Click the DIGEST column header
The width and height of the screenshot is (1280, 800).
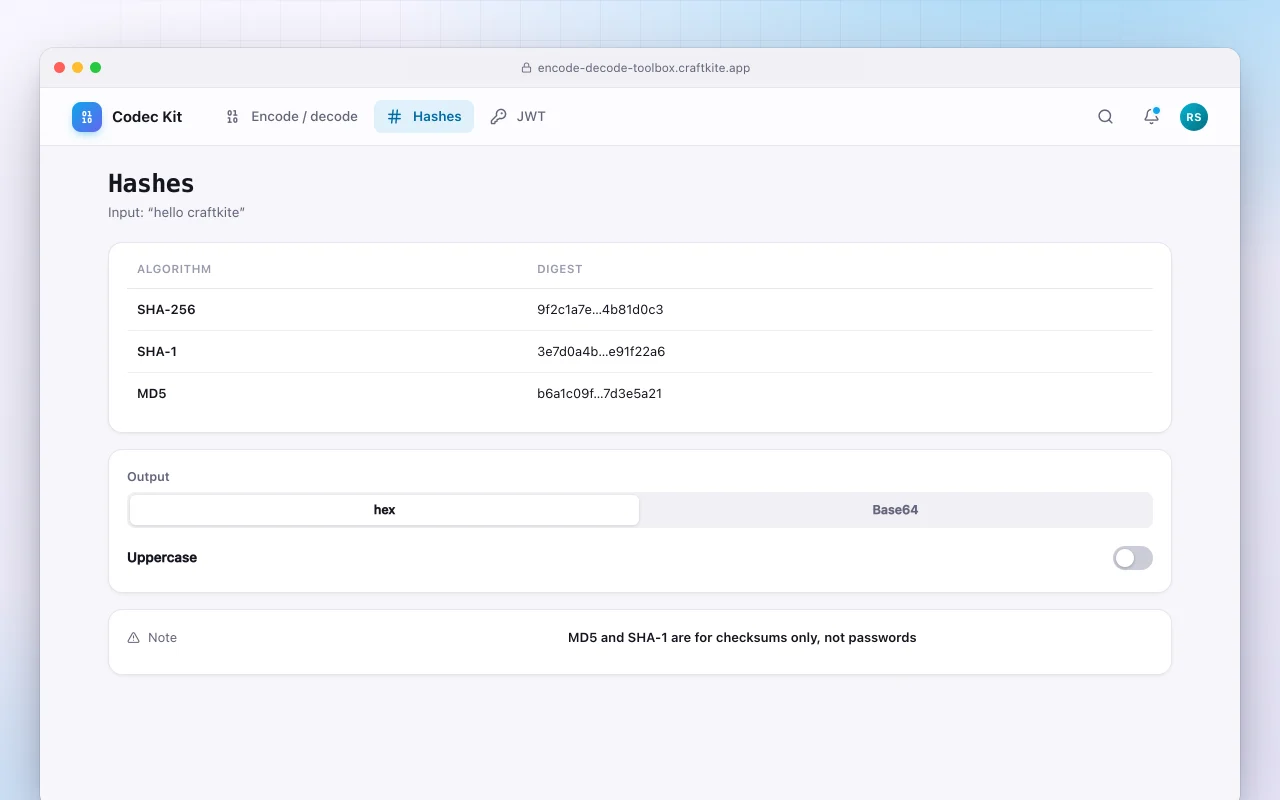point(560,269)
